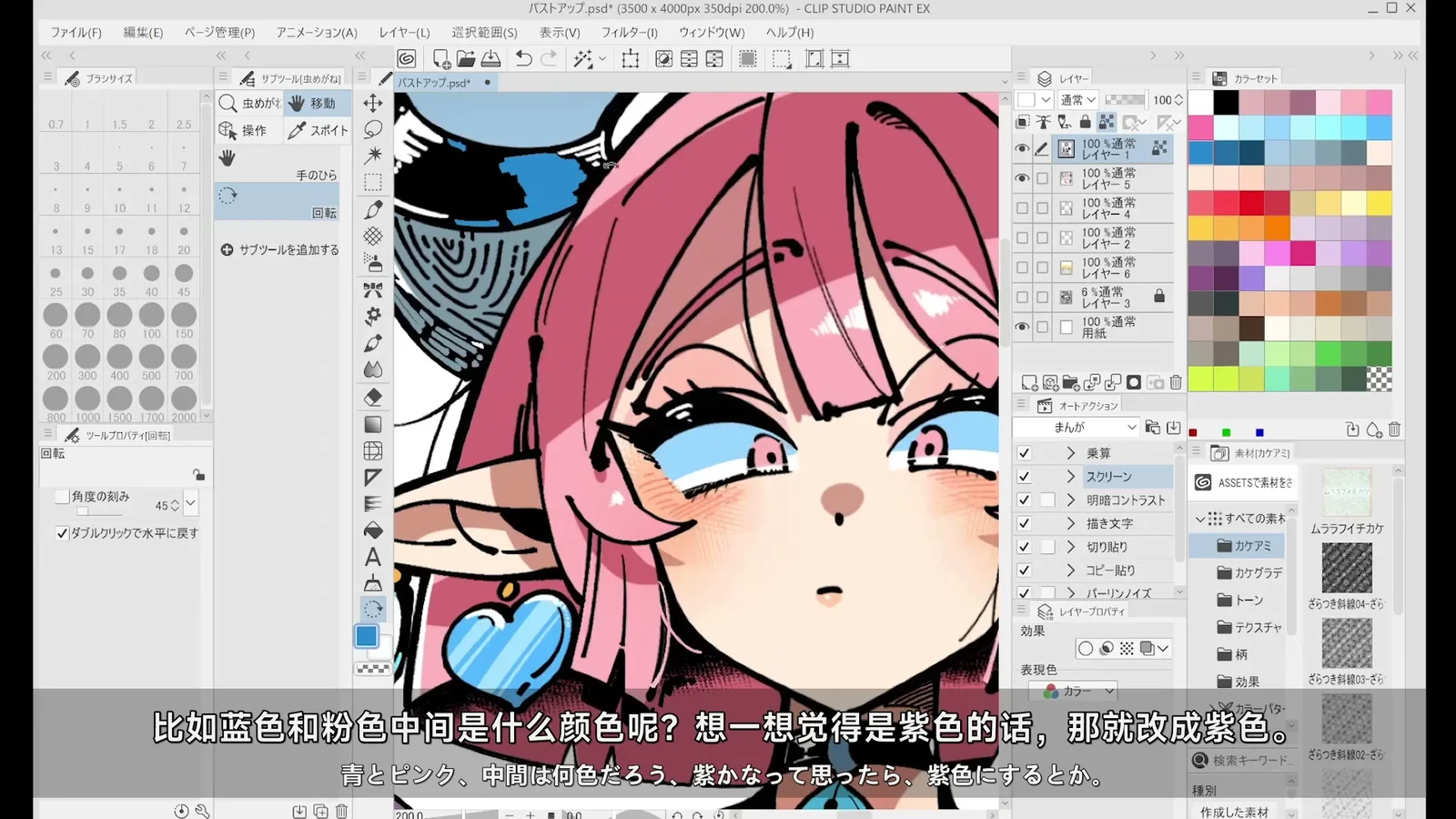
Task: Expand the 明暗コントラスト auto action
Action: click(1070, 500)
